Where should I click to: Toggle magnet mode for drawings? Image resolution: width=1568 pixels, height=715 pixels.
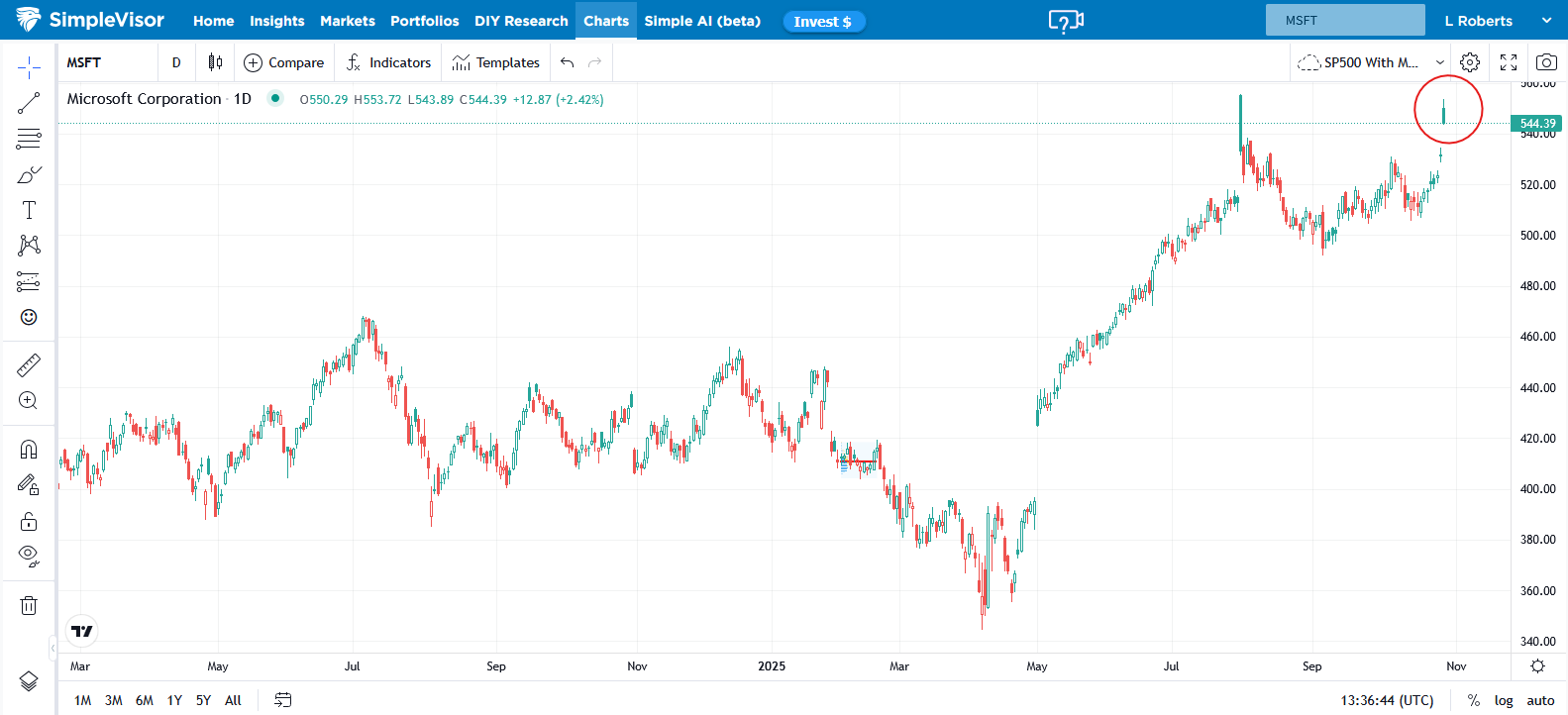click(x=29, y=450)
